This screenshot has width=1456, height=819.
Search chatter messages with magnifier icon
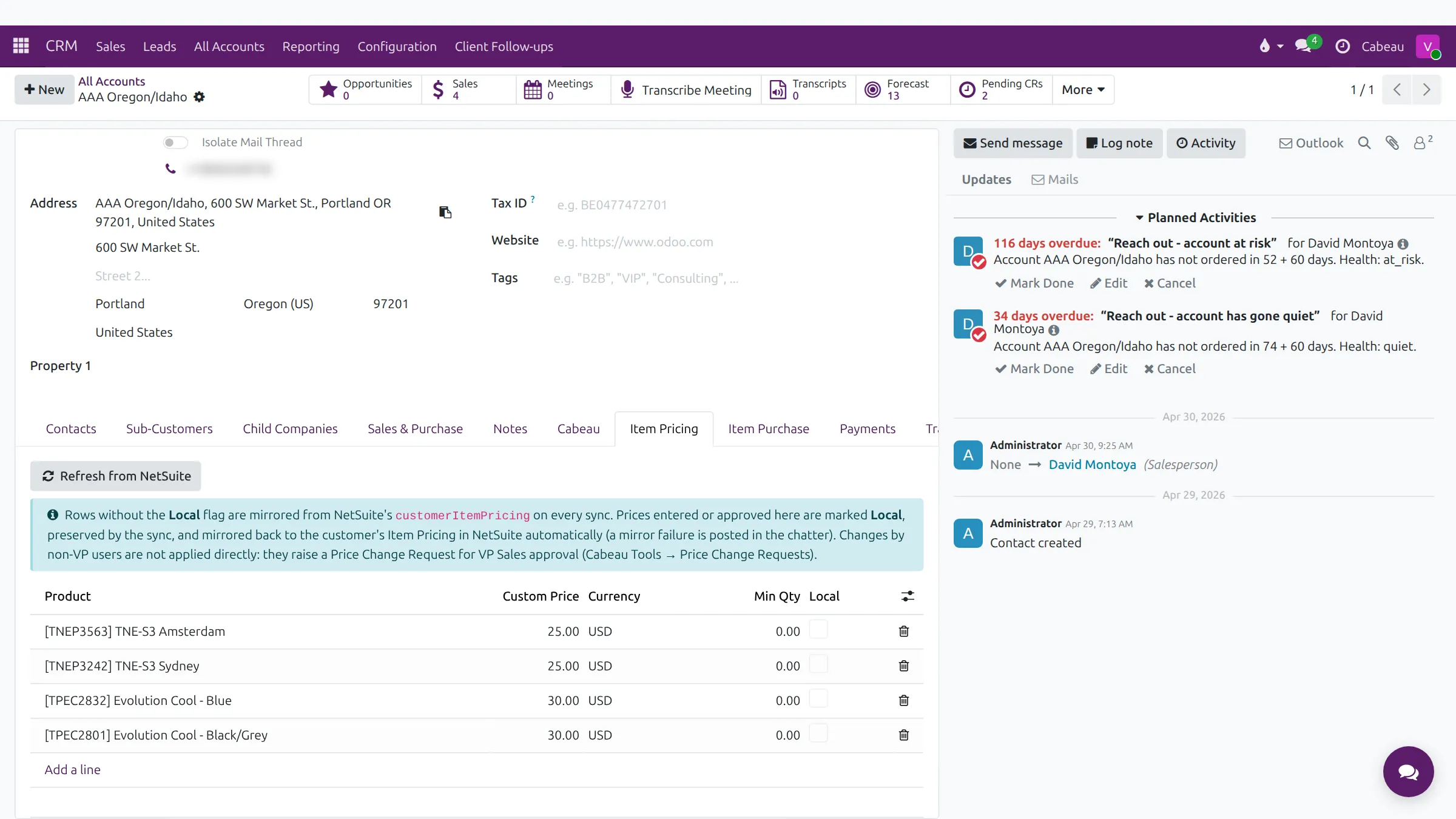point(1364,143)
